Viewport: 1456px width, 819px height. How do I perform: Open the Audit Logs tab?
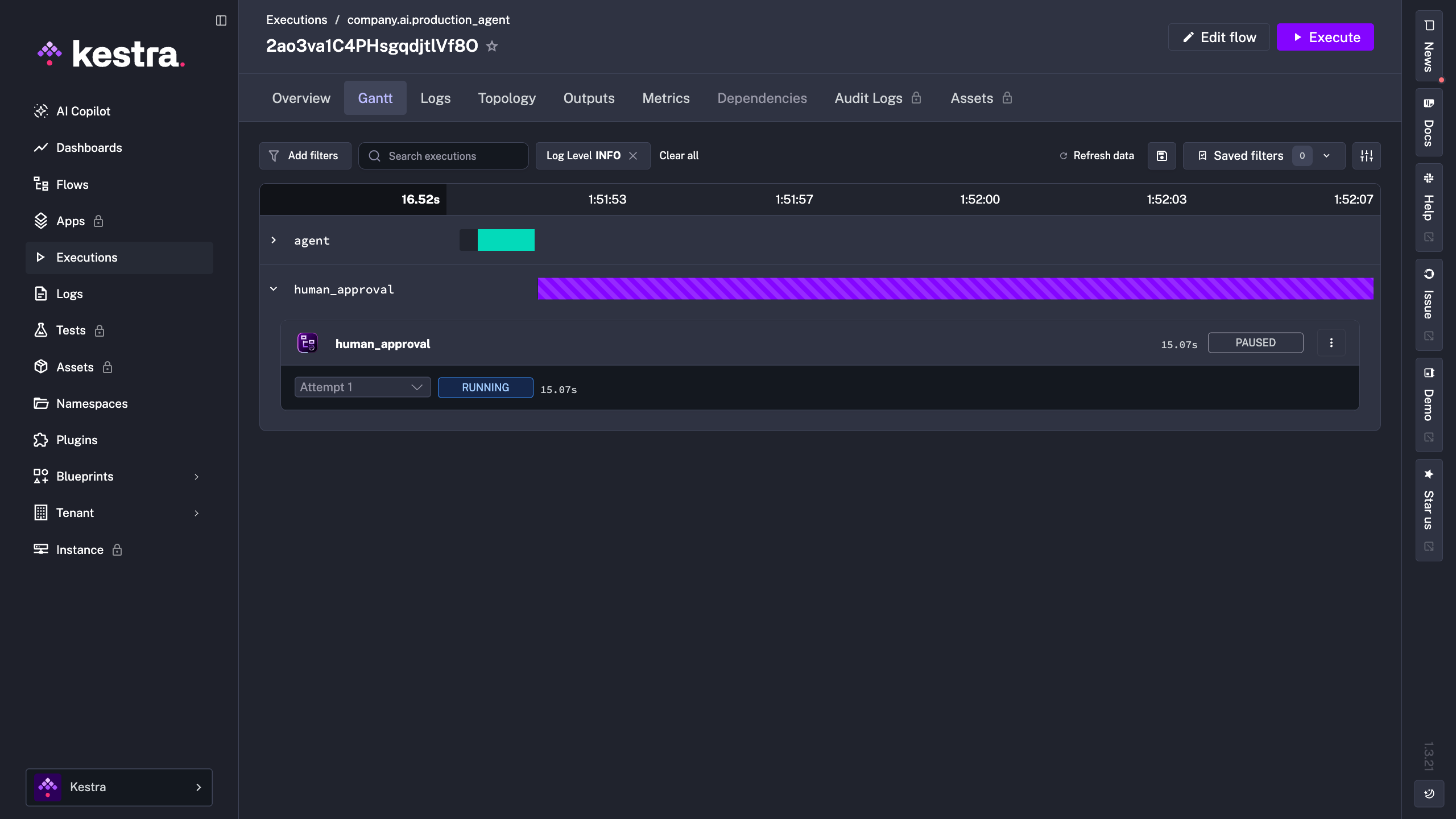(x=878, y=98)
